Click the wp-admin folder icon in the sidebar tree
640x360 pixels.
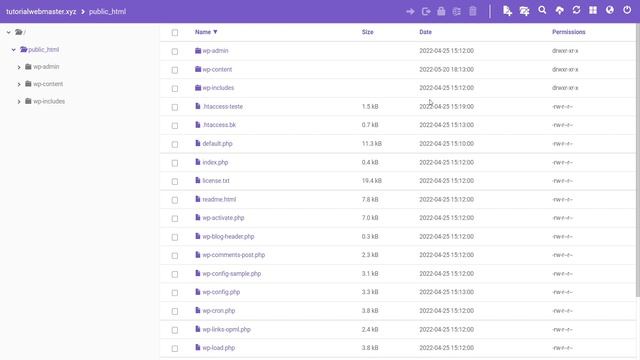click(28, 67)
